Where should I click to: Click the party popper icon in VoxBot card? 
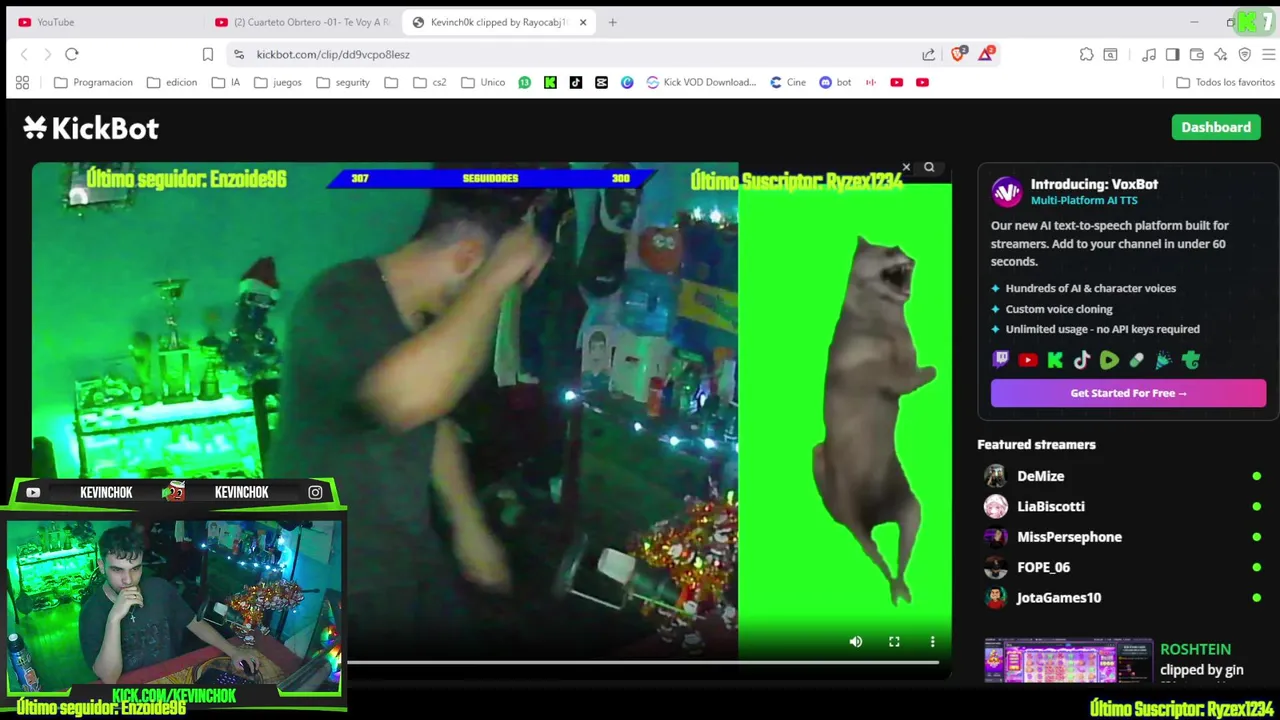tap(1163, 360)
